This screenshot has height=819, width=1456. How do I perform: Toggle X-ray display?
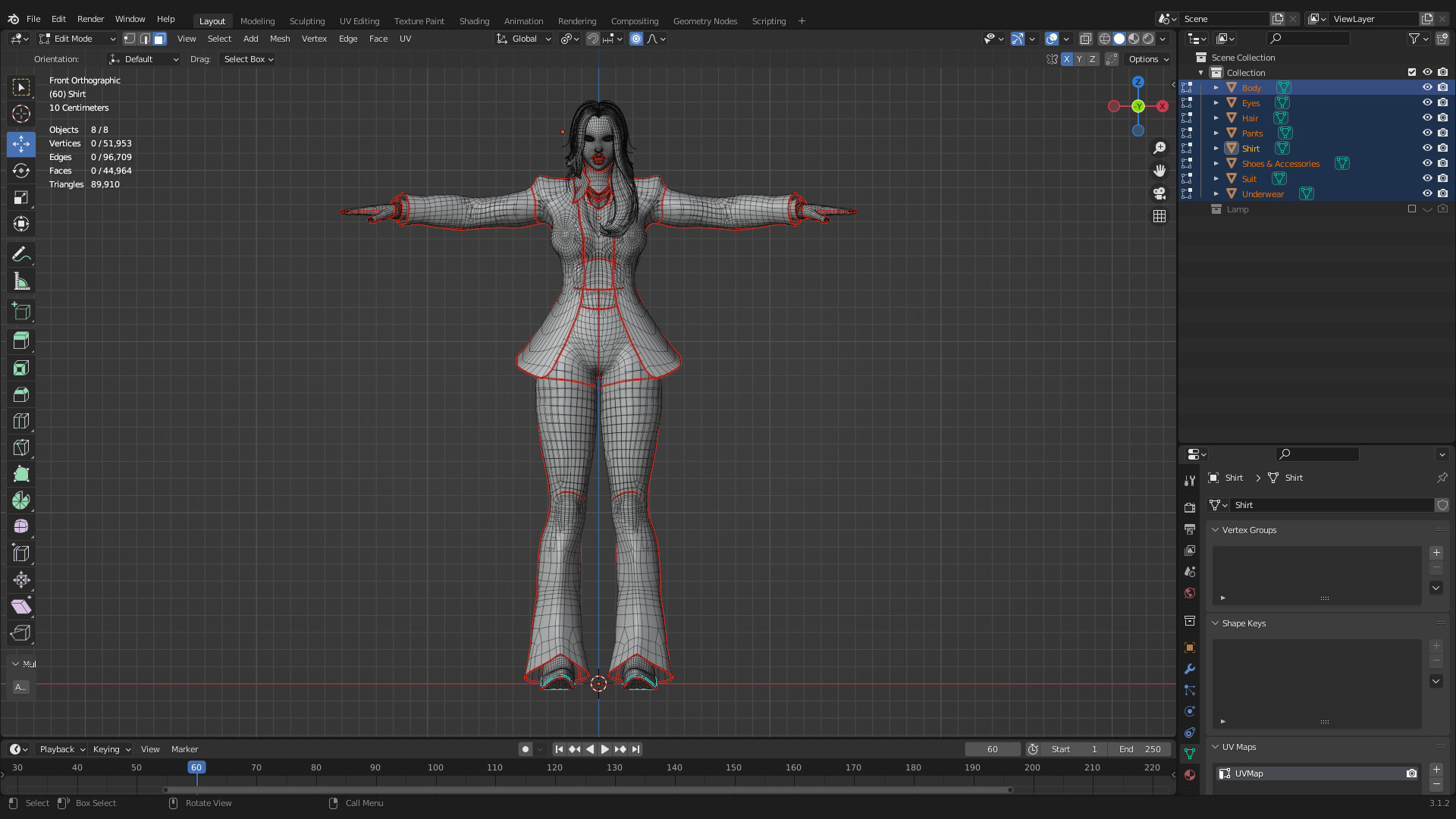pyautogui.click(x=1085, y=39)
